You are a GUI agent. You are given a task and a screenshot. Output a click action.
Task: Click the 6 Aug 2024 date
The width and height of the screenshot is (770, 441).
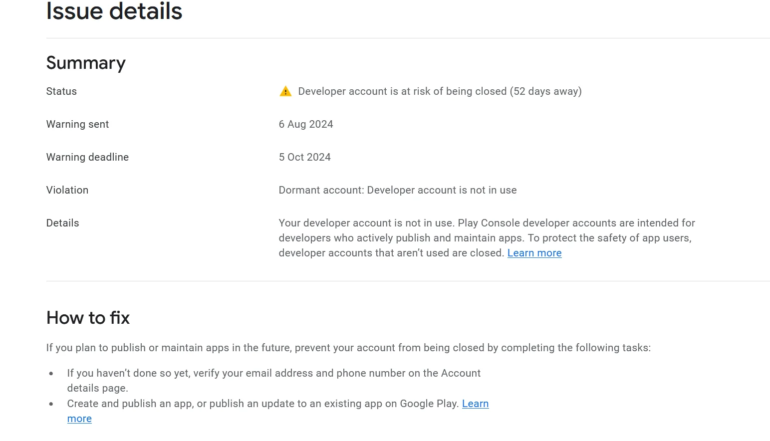[305, 124]
